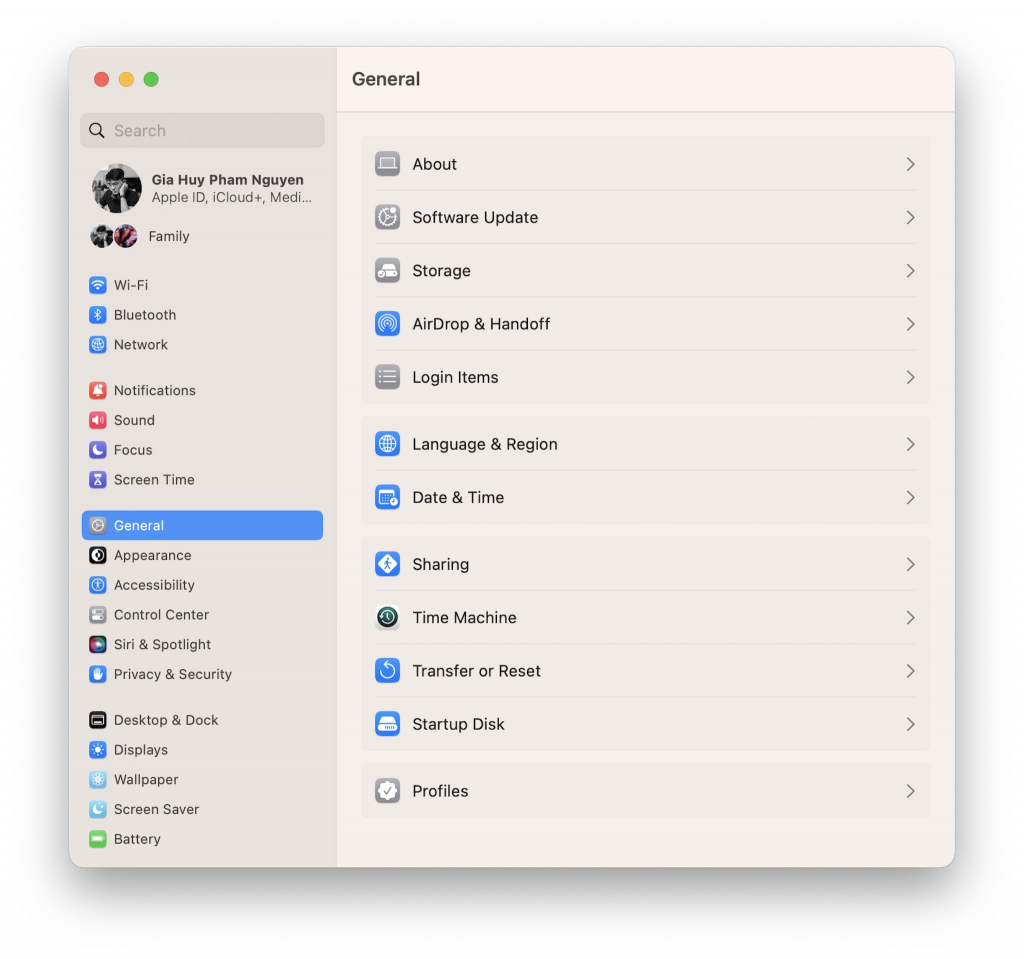Click the Software Update gear icon
The width and height of the screenshot is (1024, 959).
(387, 218)
